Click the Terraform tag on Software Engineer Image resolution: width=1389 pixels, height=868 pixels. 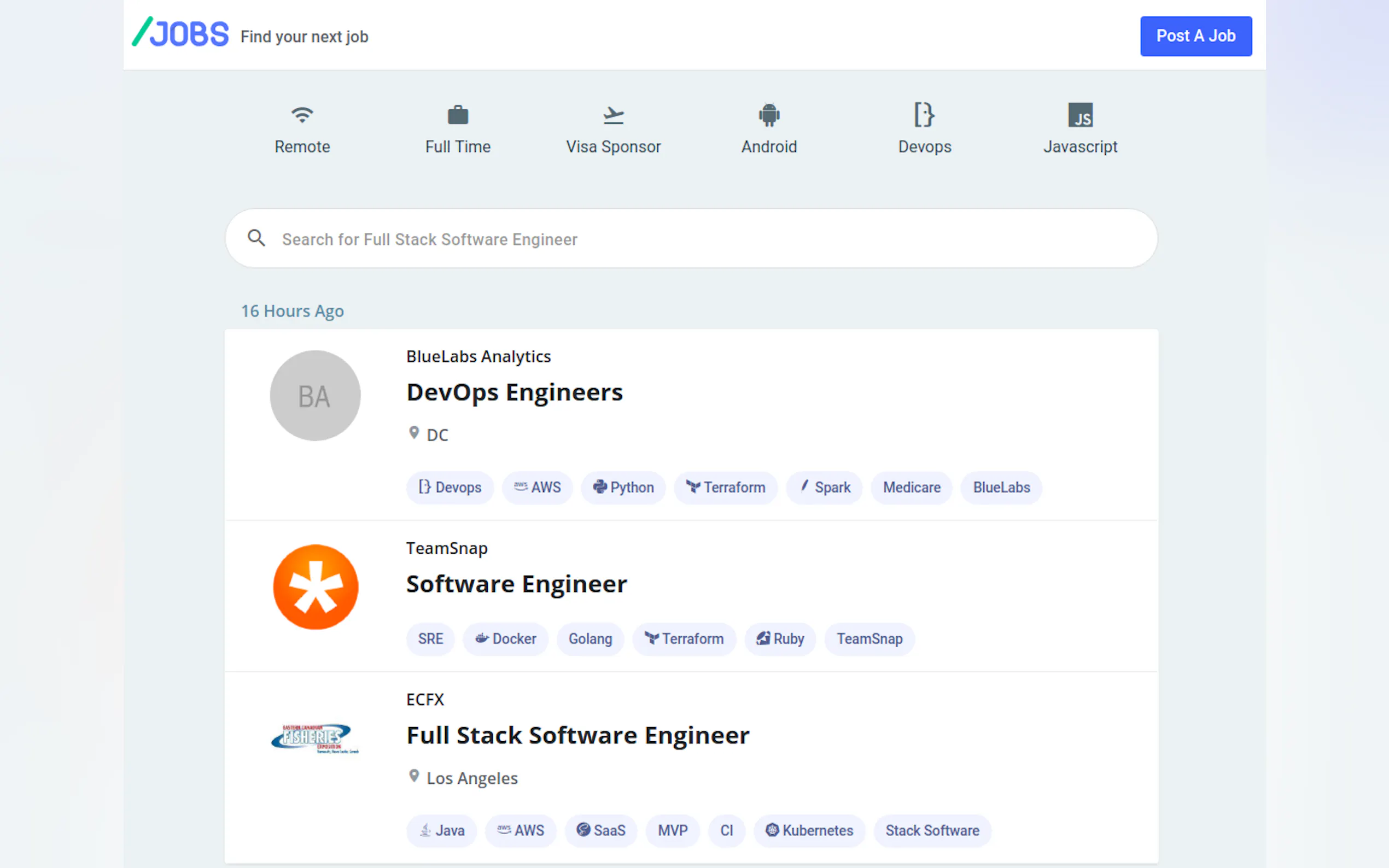684,639
